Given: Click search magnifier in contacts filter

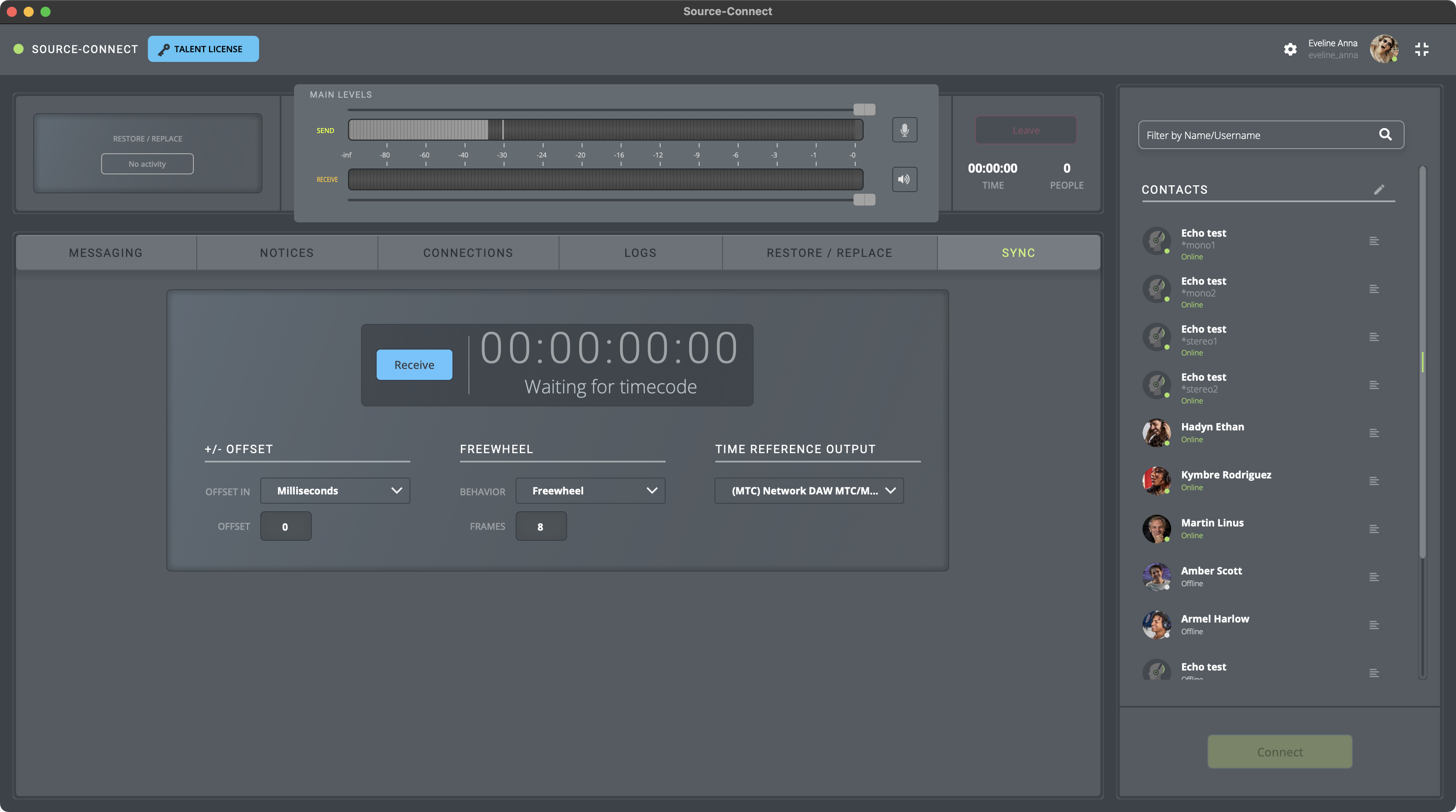Looking at the screenshot, I should (1385, 134).
